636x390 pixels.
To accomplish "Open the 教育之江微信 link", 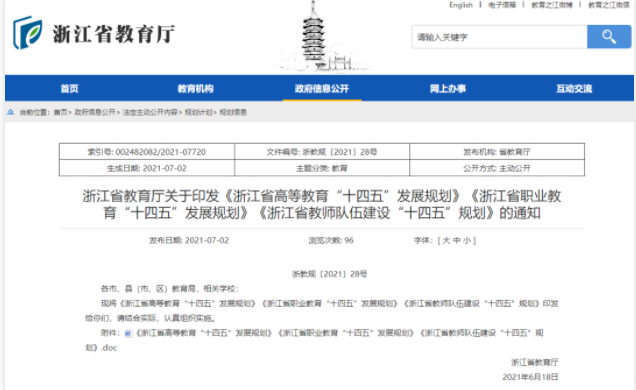I will click(609, 5).
